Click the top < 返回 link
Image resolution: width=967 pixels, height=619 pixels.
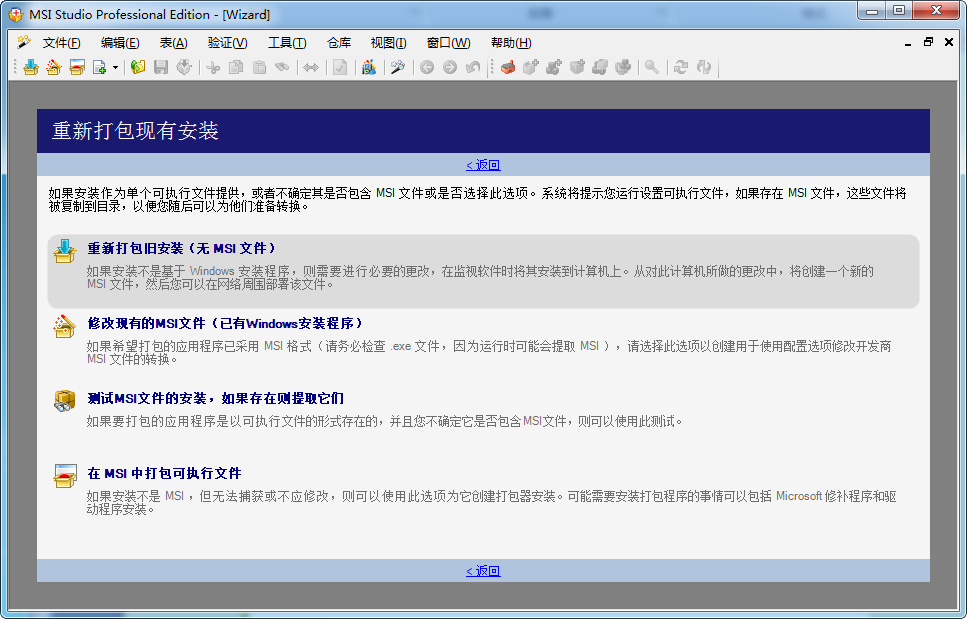483,164
